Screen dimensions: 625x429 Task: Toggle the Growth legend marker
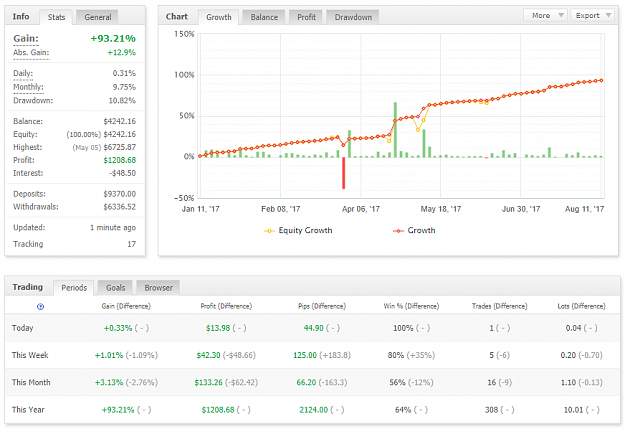(x=398, y=231)
